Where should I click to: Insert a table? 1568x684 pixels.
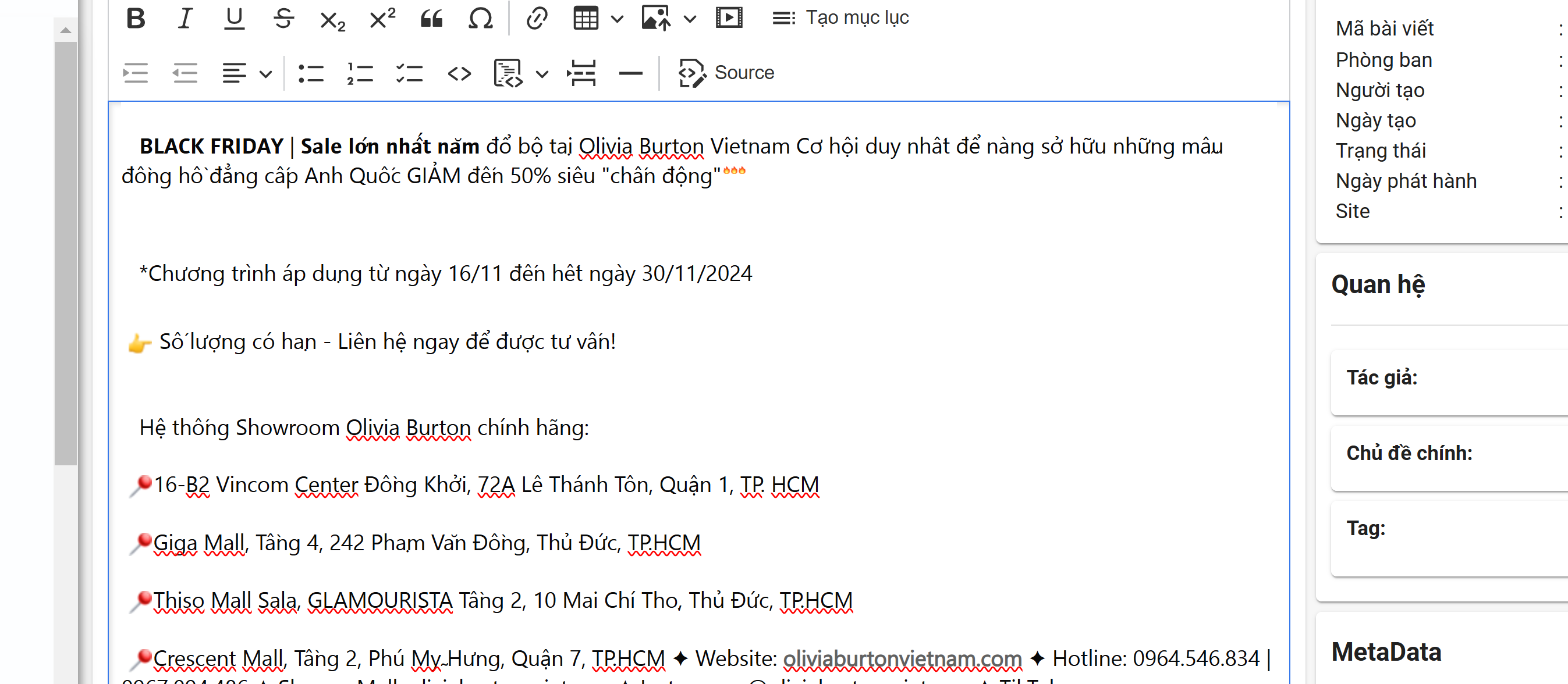(x=586, y=18)
